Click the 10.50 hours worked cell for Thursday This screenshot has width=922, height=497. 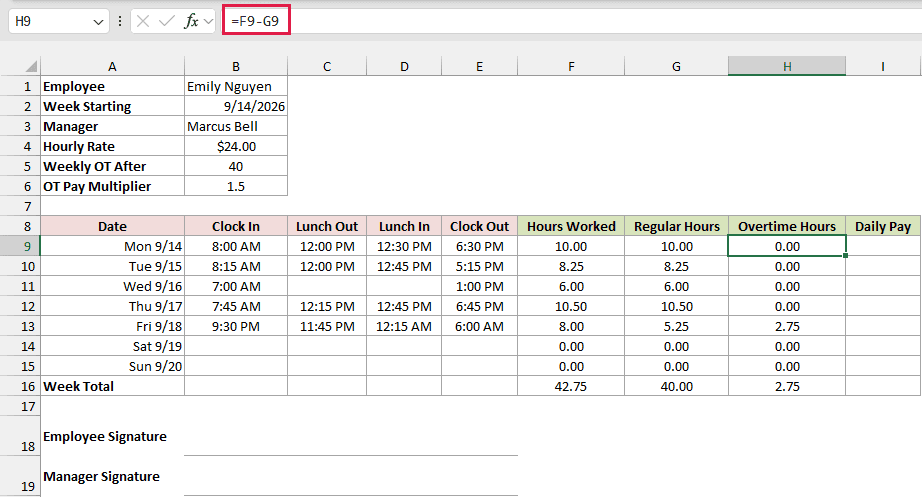pyautogui.click(x=571, y=306)
